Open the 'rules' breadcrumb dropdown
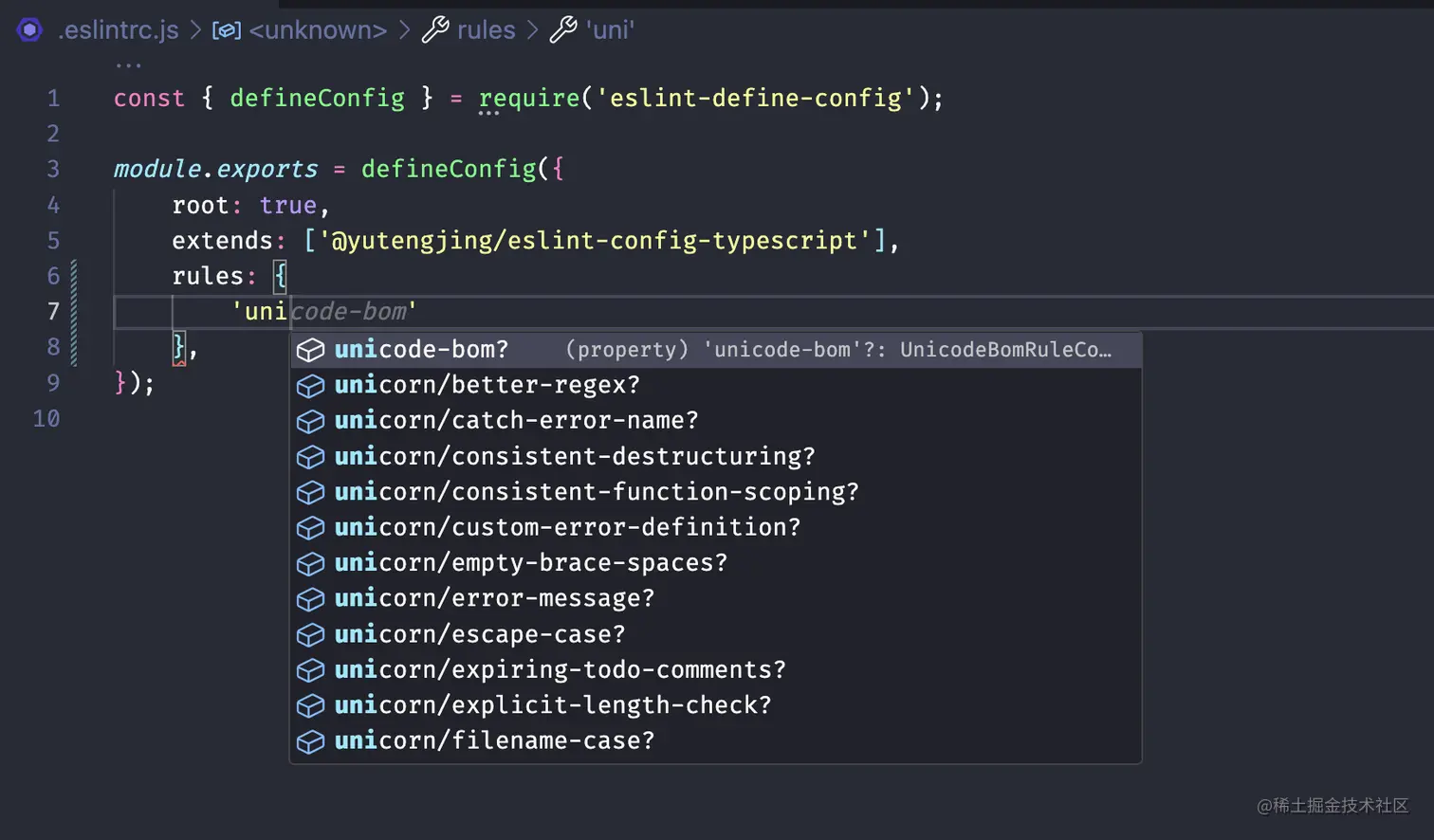Image resolution: width=1434 pixels, height=840 pixels. [x=486, y=29]
